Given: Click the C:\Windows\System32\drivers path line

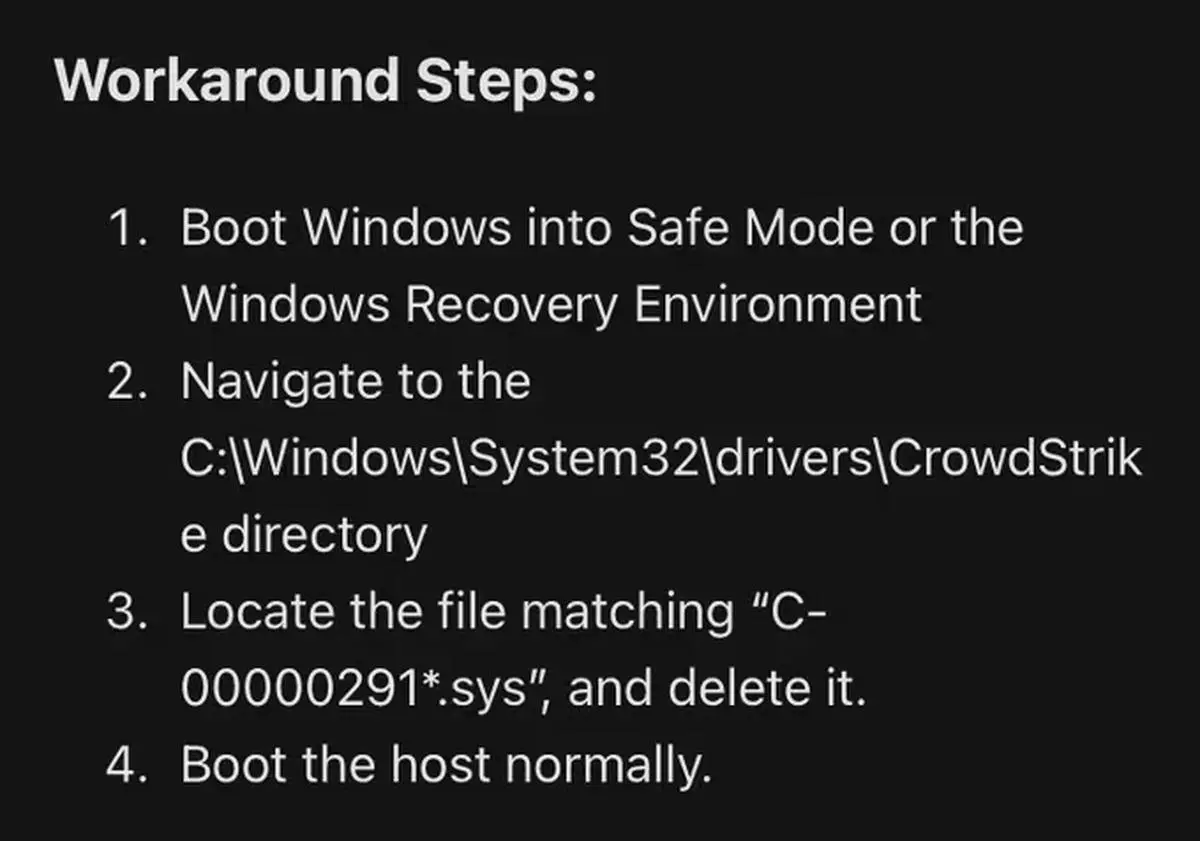Looking at the screenshot, I should coord(660,458).
